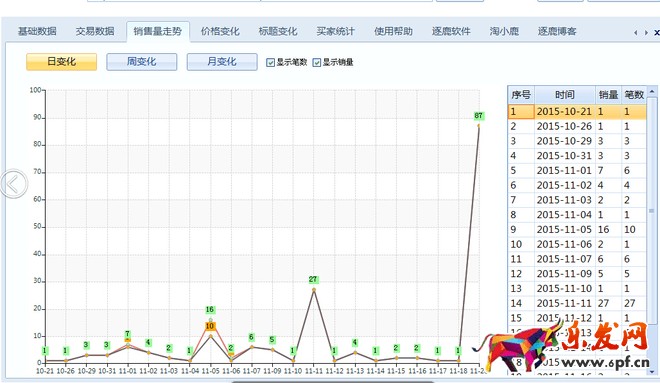Click the table scrollbar down arrow

tap(652, 372)
